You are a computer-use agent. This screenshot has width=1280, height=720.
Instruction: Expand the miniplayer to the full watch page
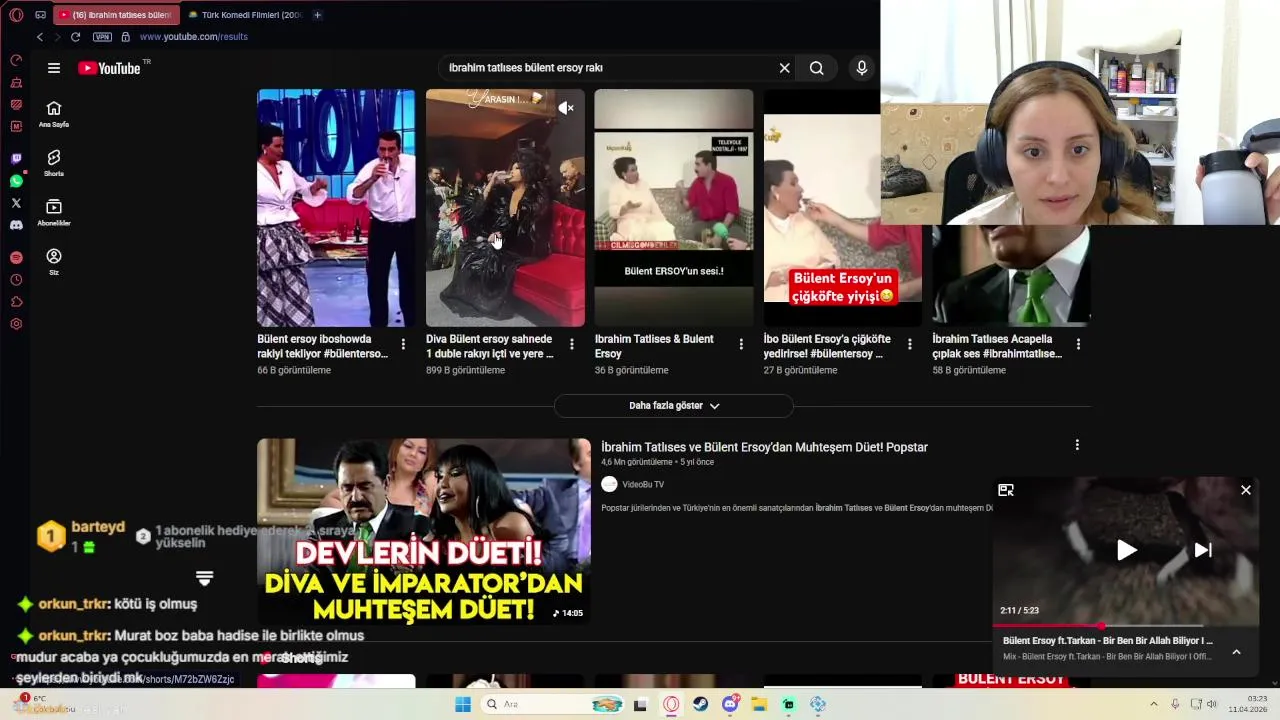tap(1006, 490)
